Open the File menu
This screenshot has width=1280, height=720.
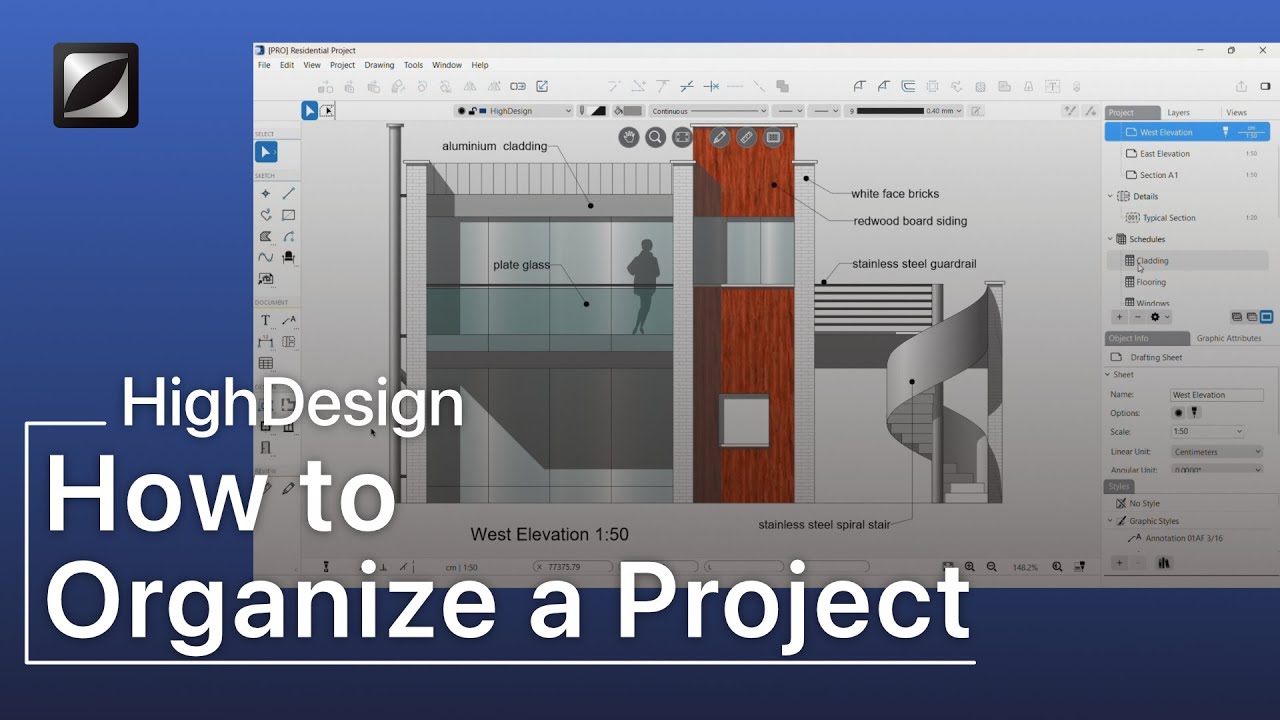264,65
